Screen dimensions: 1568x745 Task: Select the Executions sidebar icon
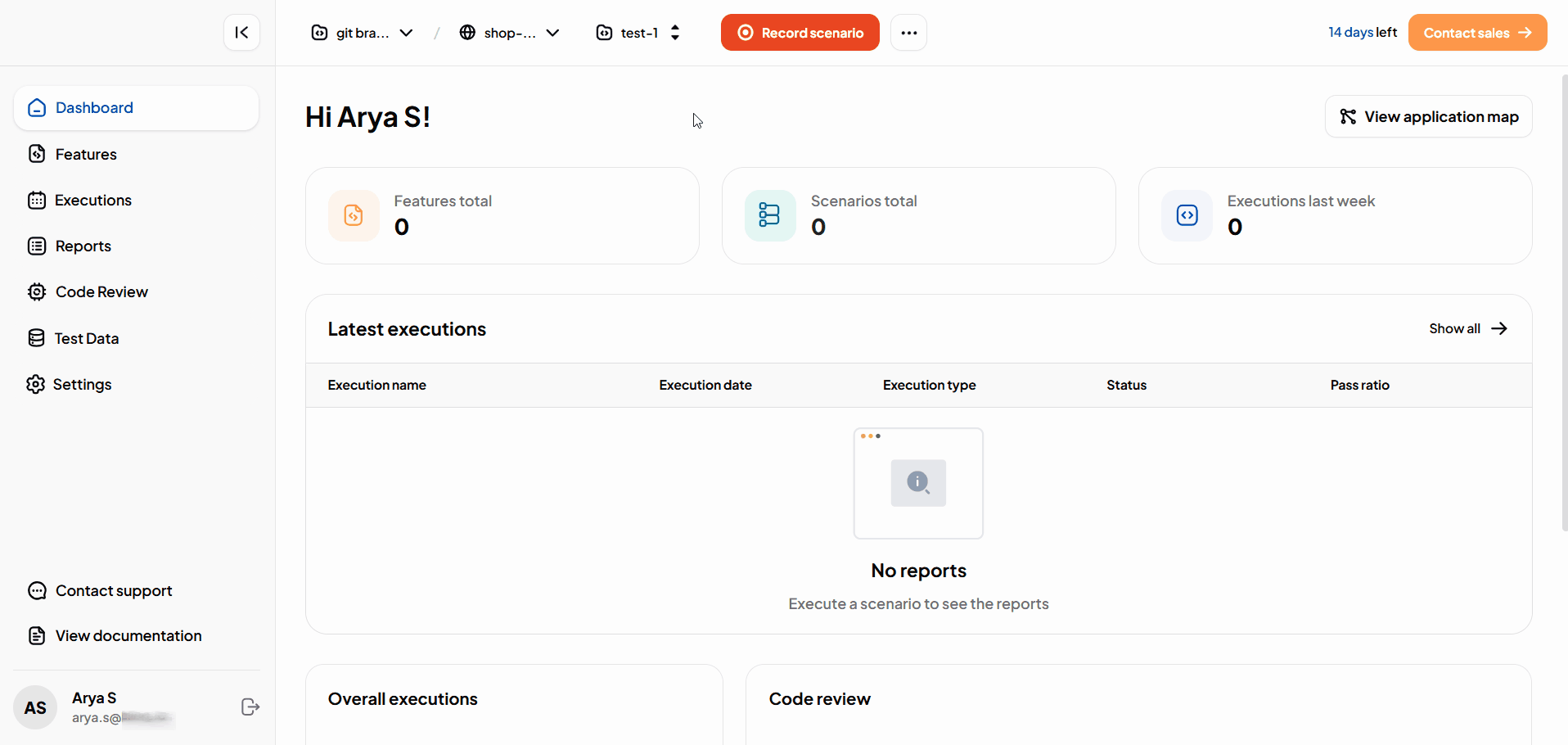36,200
